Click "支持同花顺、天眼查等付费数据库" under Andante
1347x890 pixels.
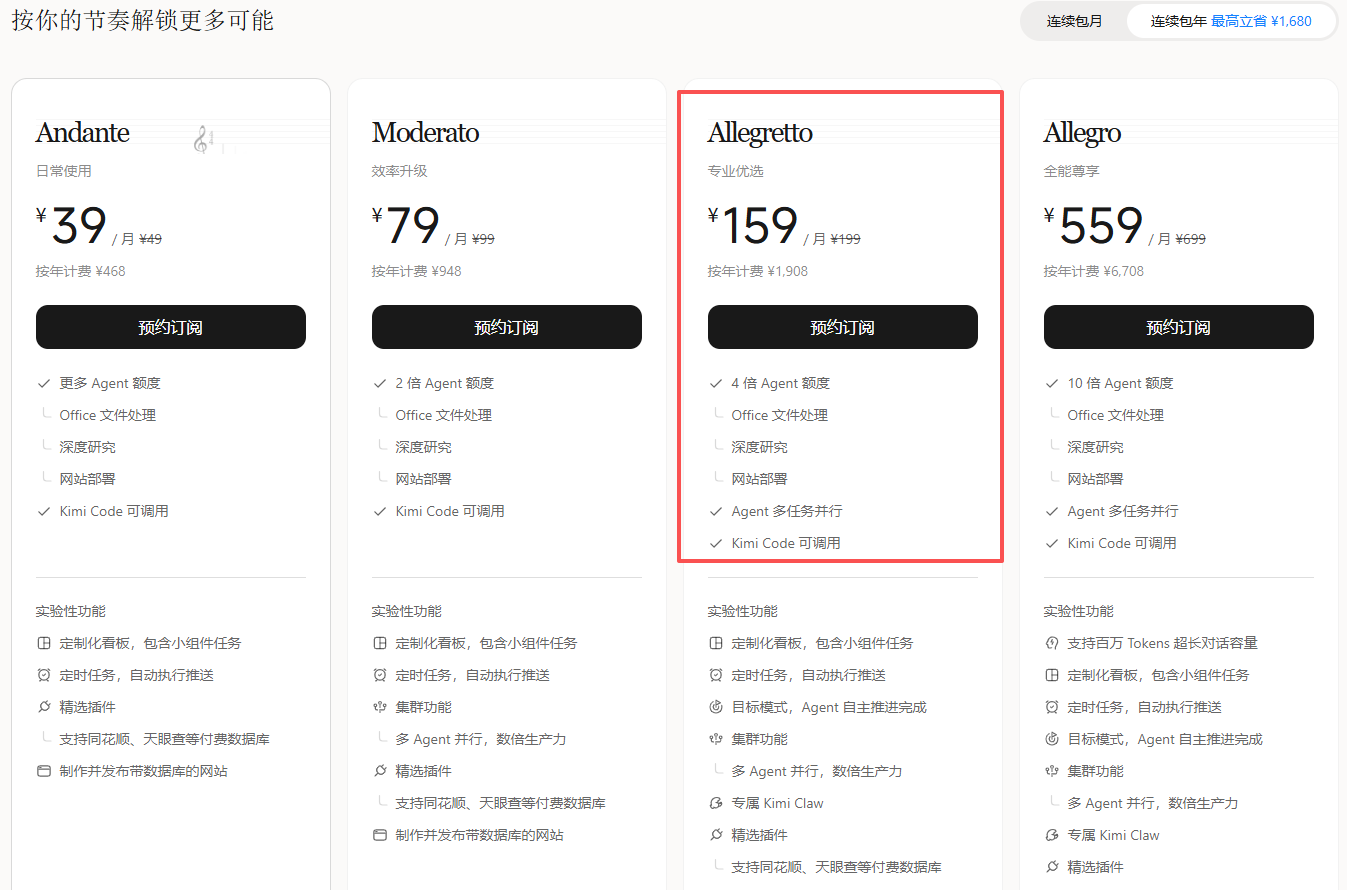click(165, 739)
